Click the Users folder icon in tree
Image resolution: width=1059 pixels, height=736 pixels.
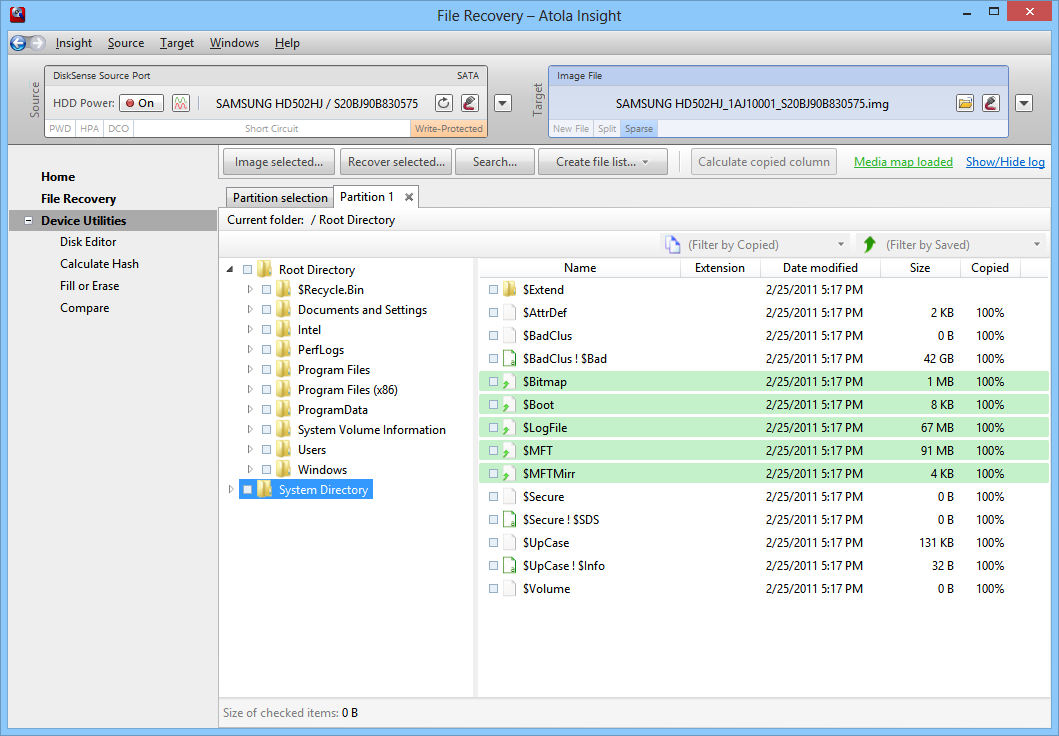click(284, 450)
